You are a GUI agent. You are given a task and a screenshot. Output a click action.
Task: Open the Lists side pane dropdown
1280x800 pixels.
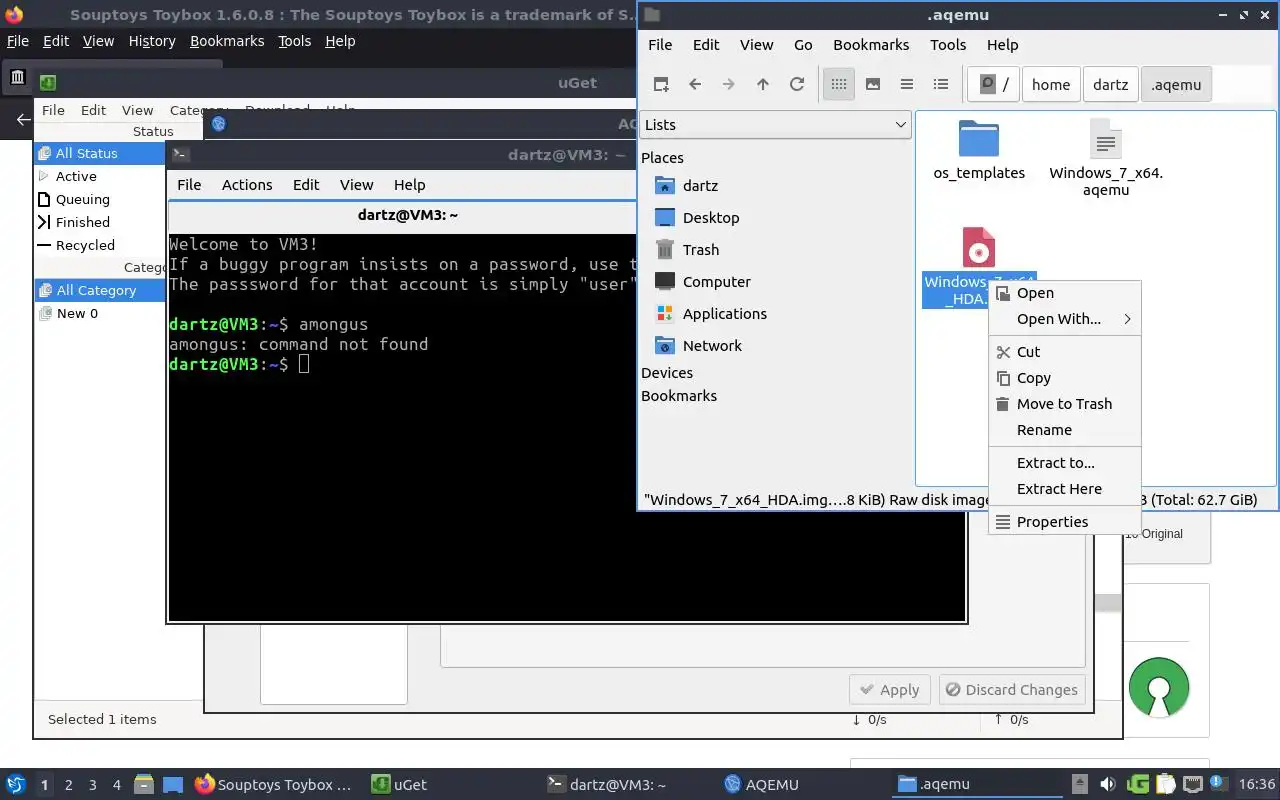point(775,125)
